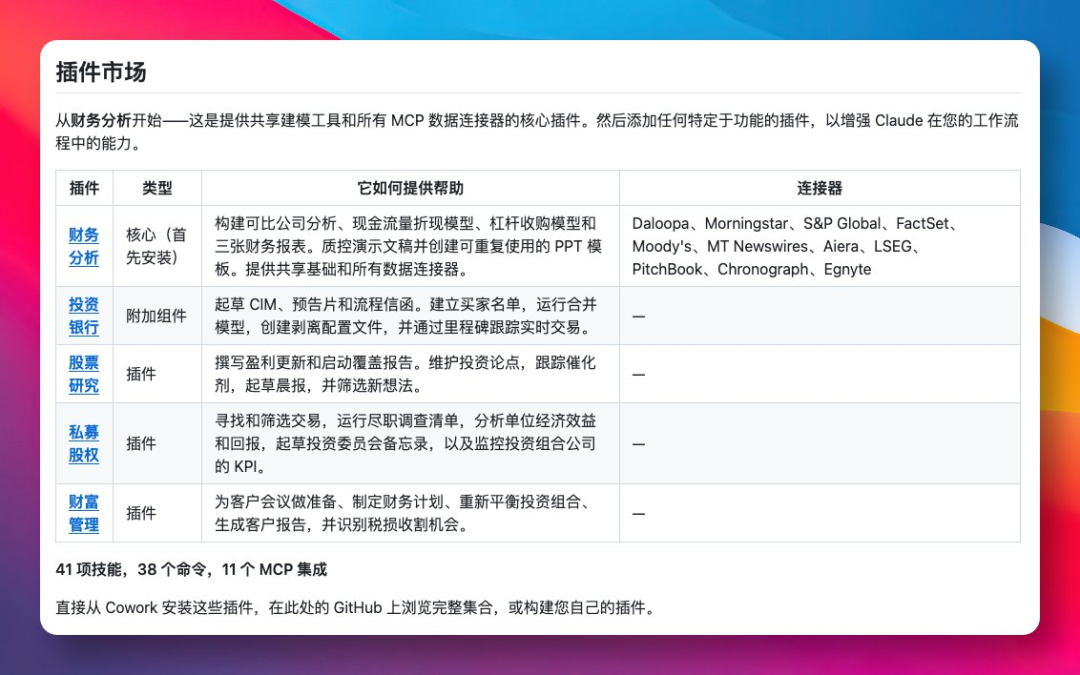Screen dimensions: 1080x675
Task: Select the 附加组件 type cell
Action: point(156,315)
